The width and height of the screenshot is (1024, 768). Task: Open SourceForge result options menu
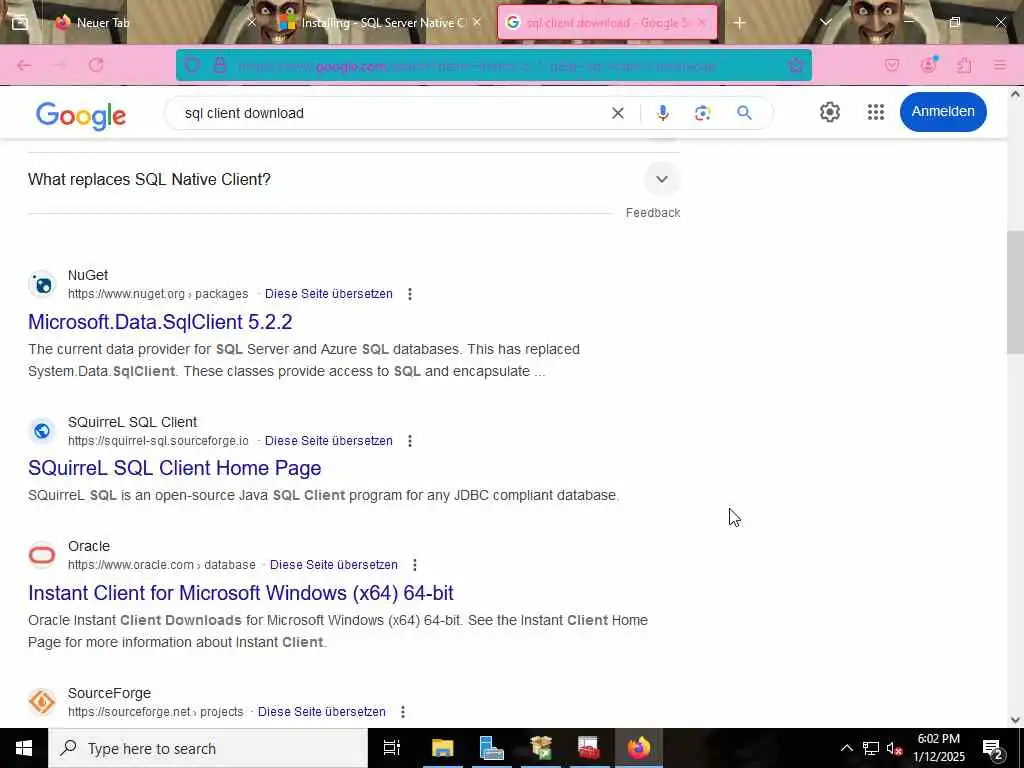(x=403, y=711)
